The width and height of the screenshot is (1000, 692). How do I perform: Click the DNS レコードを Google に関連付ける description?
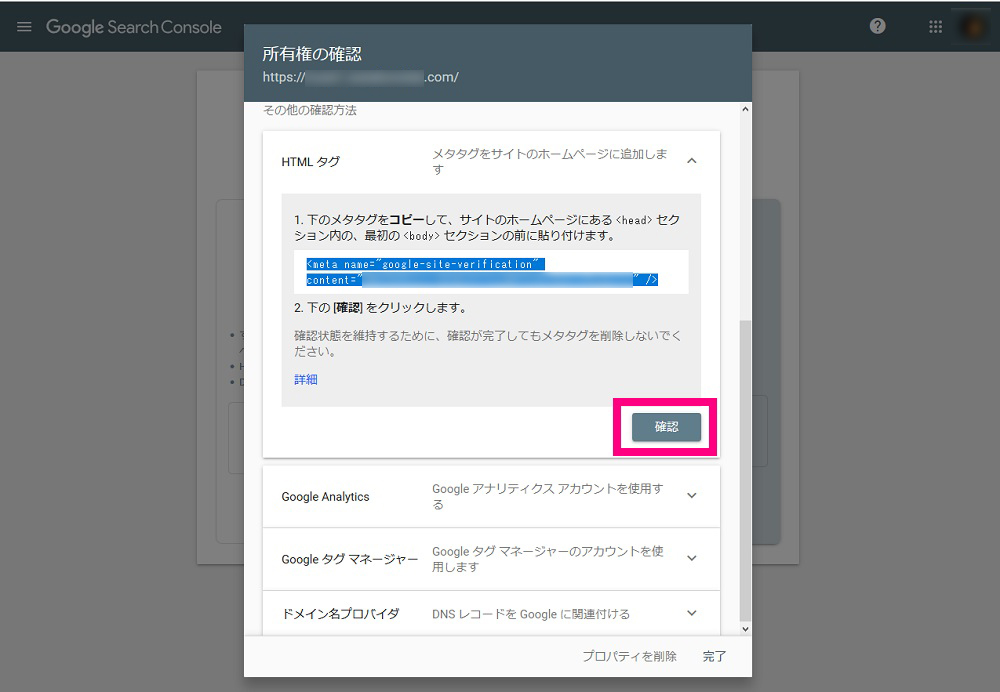click(x=531, y=614)
